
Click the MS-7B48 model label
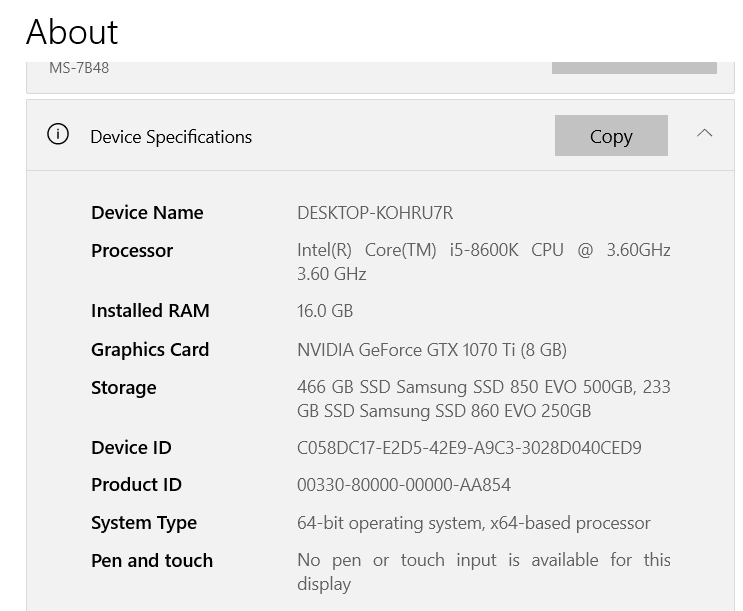(79, 68)
